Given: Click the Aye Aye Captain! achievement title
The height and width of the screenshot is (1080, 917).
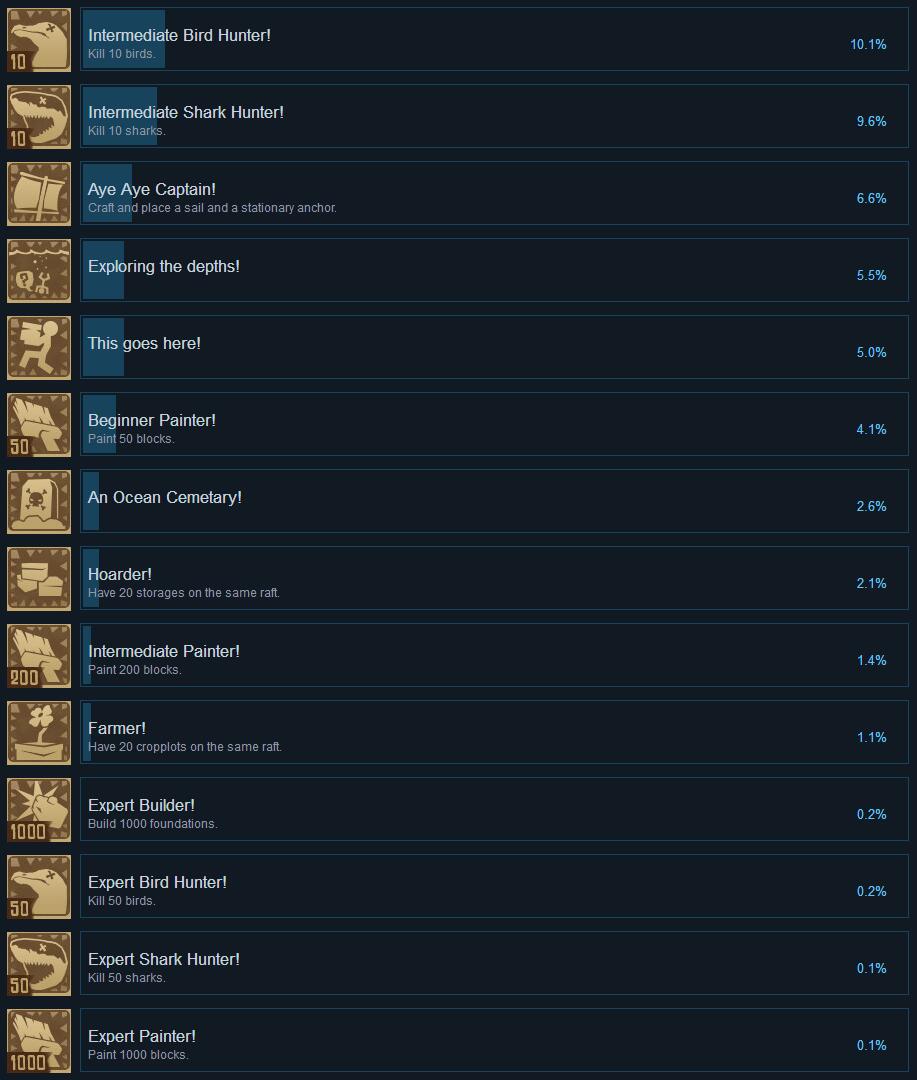Looking at the screenshot, I should (x=152, y=189).
